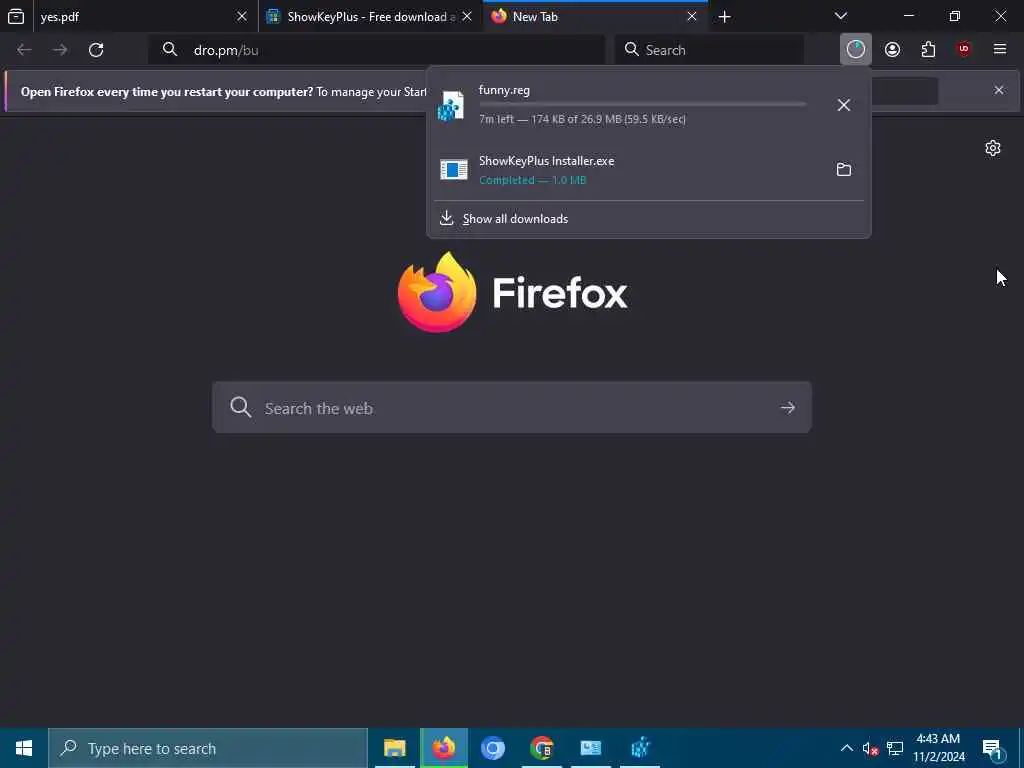1024x768 pixels.
Task: Open the Windows Start menu
Action: coord(24,748)
